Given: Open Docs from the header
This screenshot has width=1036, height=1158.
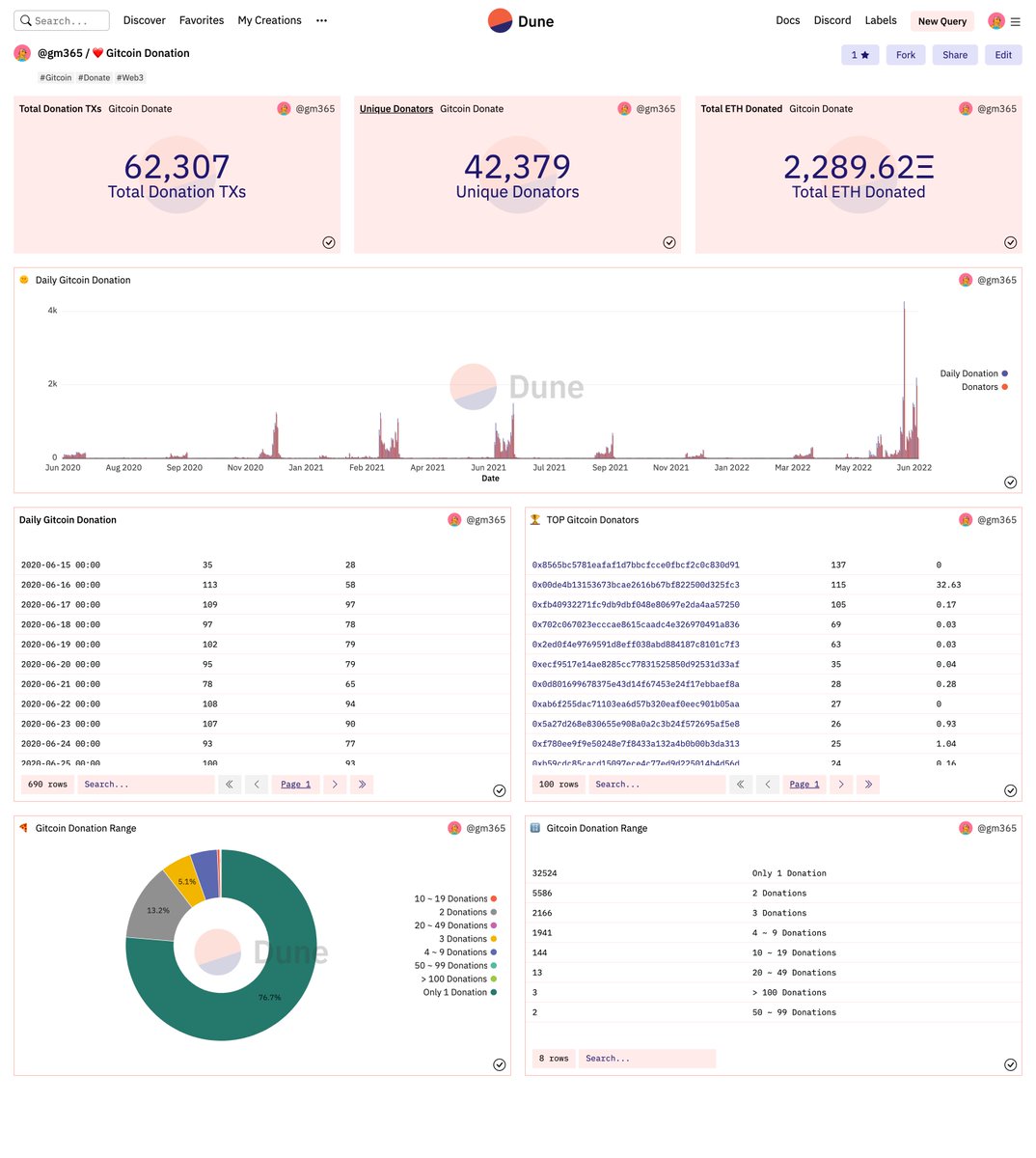Looking at the screenshot, I should click(x=788, y=20).
